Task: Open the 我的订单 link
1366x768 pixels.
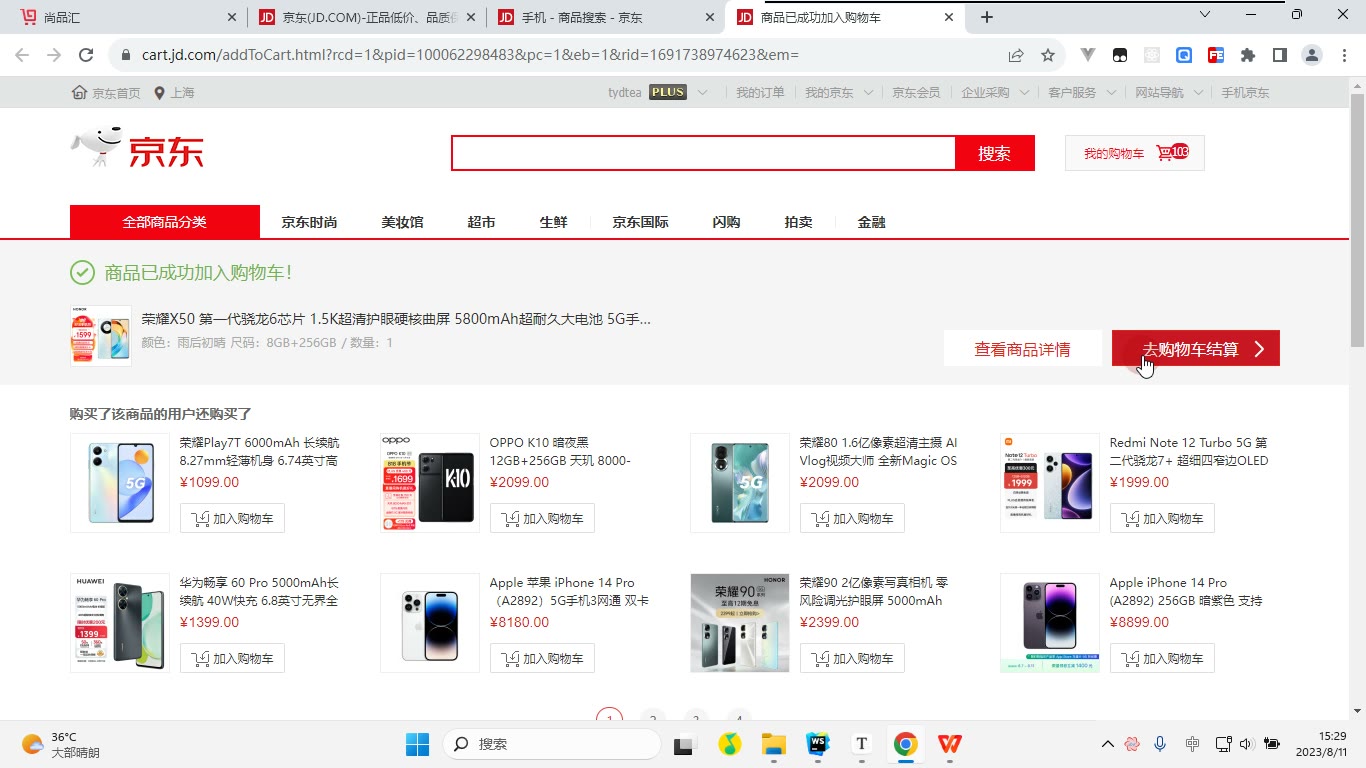Action: pyautogui.click(x=760, y=93)
